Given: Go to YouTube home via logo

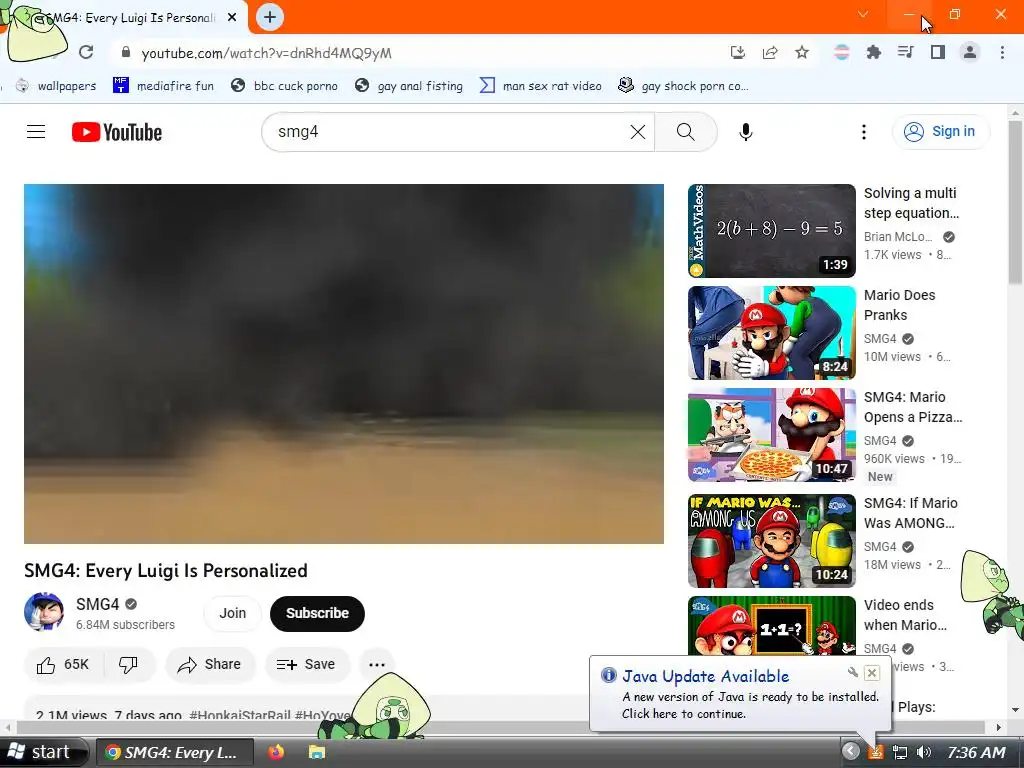Looking at the screenshot, I should tap(117, 132).
